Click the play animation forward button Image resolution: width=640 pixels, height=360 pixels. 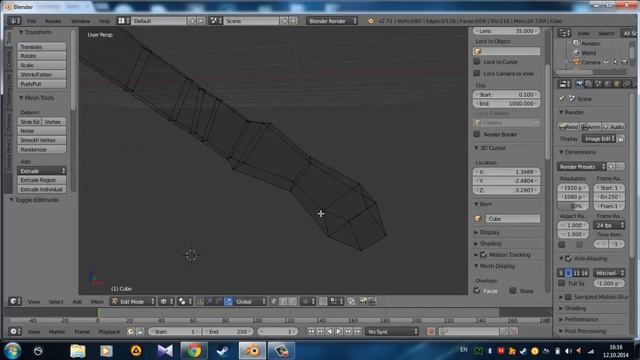coord(339,331)
